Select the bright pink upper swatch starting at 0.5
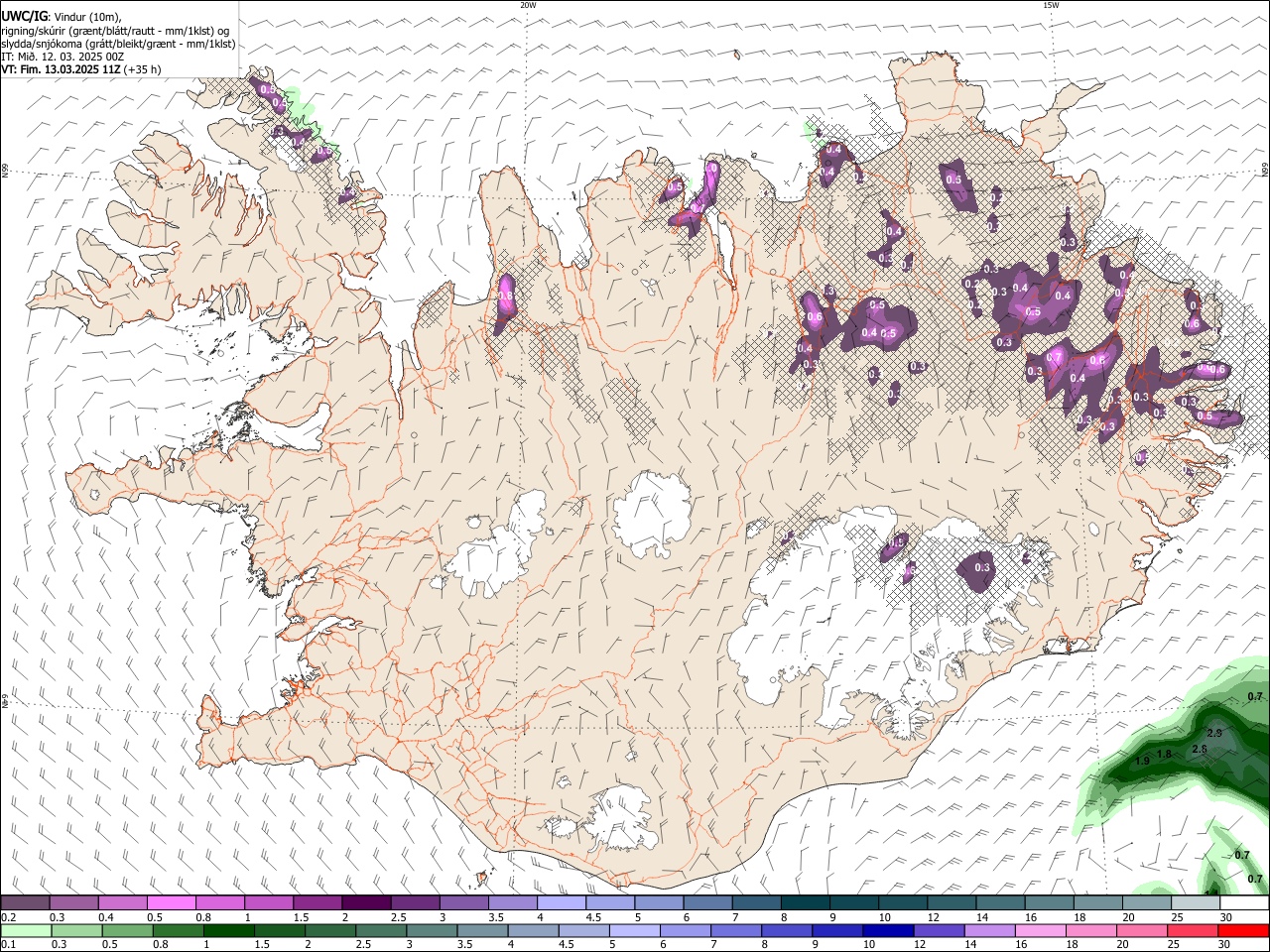The width and height of the screenshot is (1270, 952). pos(172,903)
